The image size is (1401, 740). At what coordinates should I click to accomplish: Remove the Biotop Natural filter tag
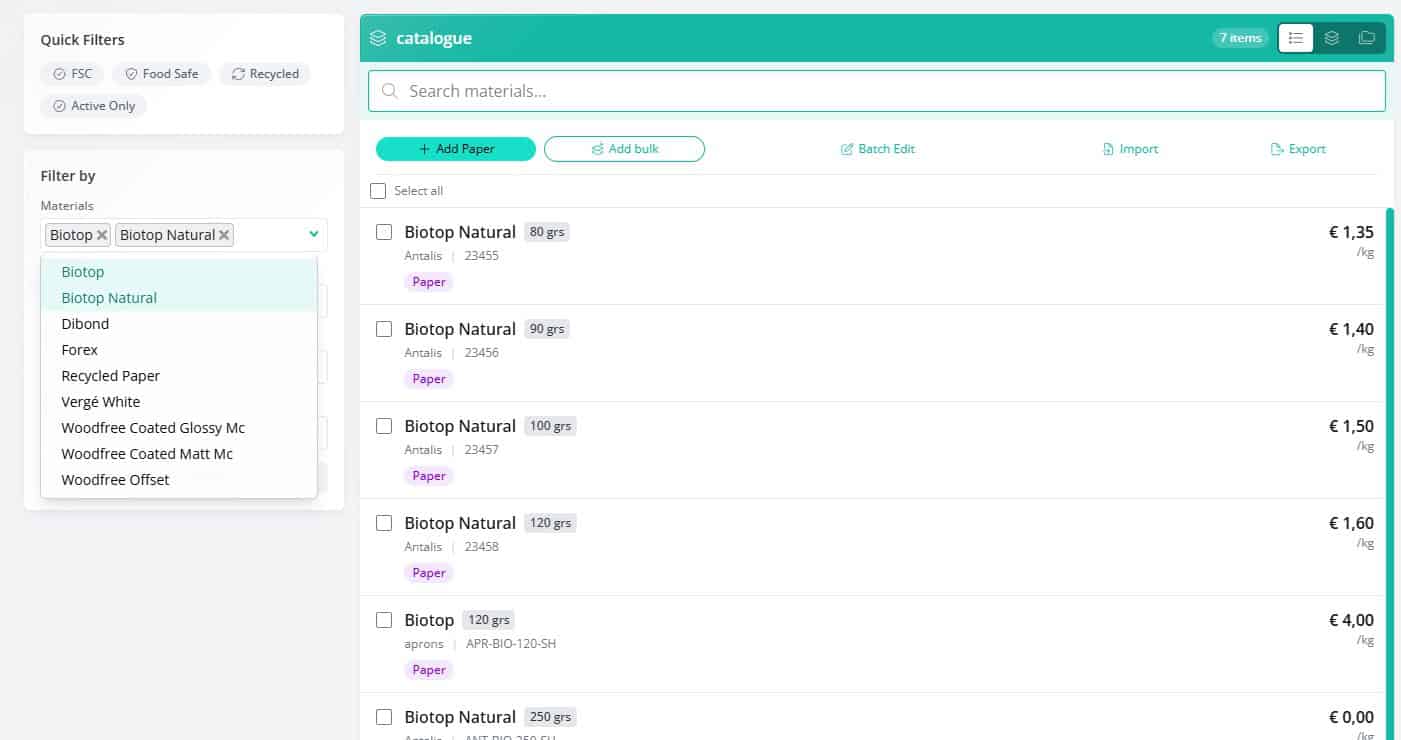point(225,235)
